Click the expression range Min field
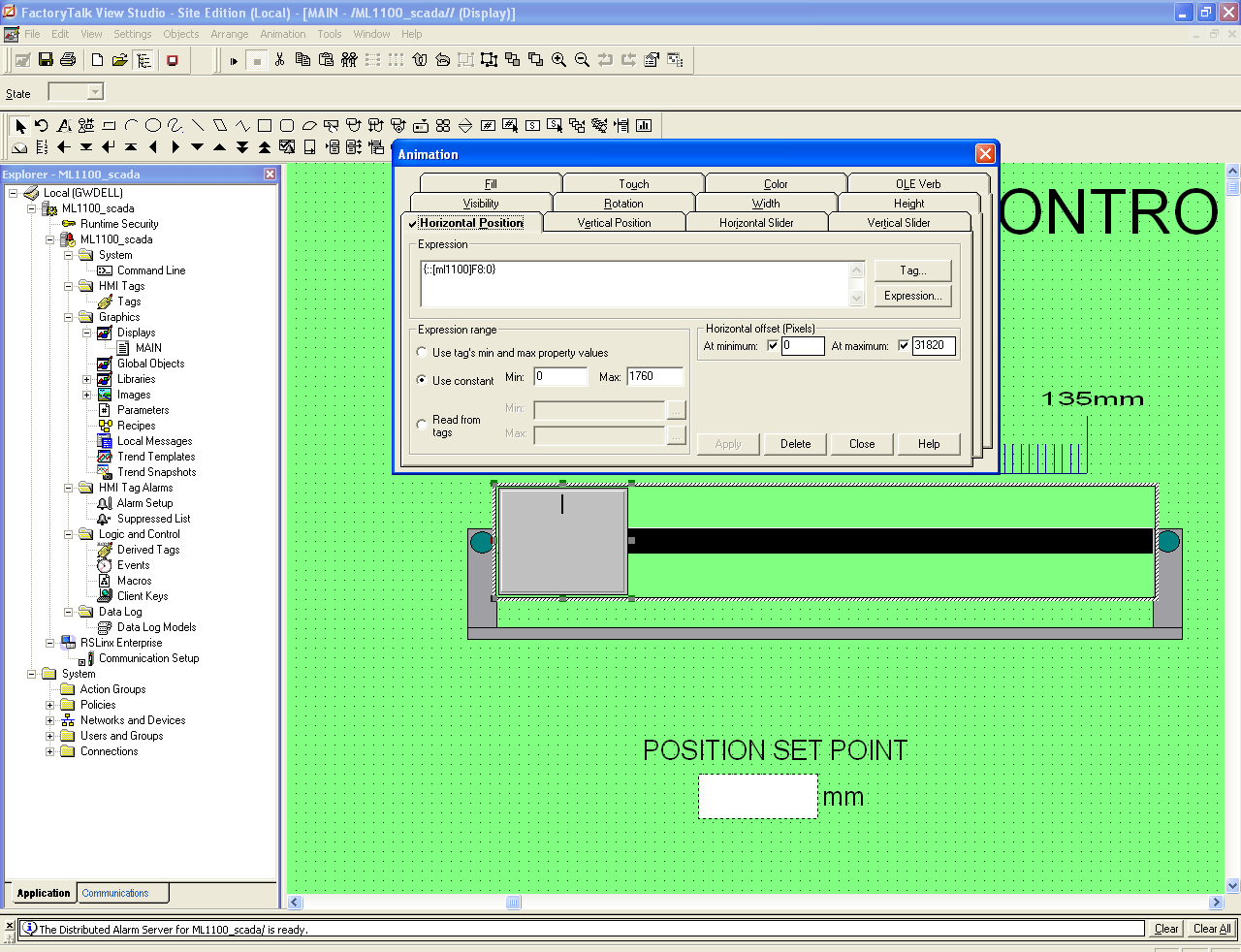The width and height of the screenshot is (1241, 952). coord(560,376)
